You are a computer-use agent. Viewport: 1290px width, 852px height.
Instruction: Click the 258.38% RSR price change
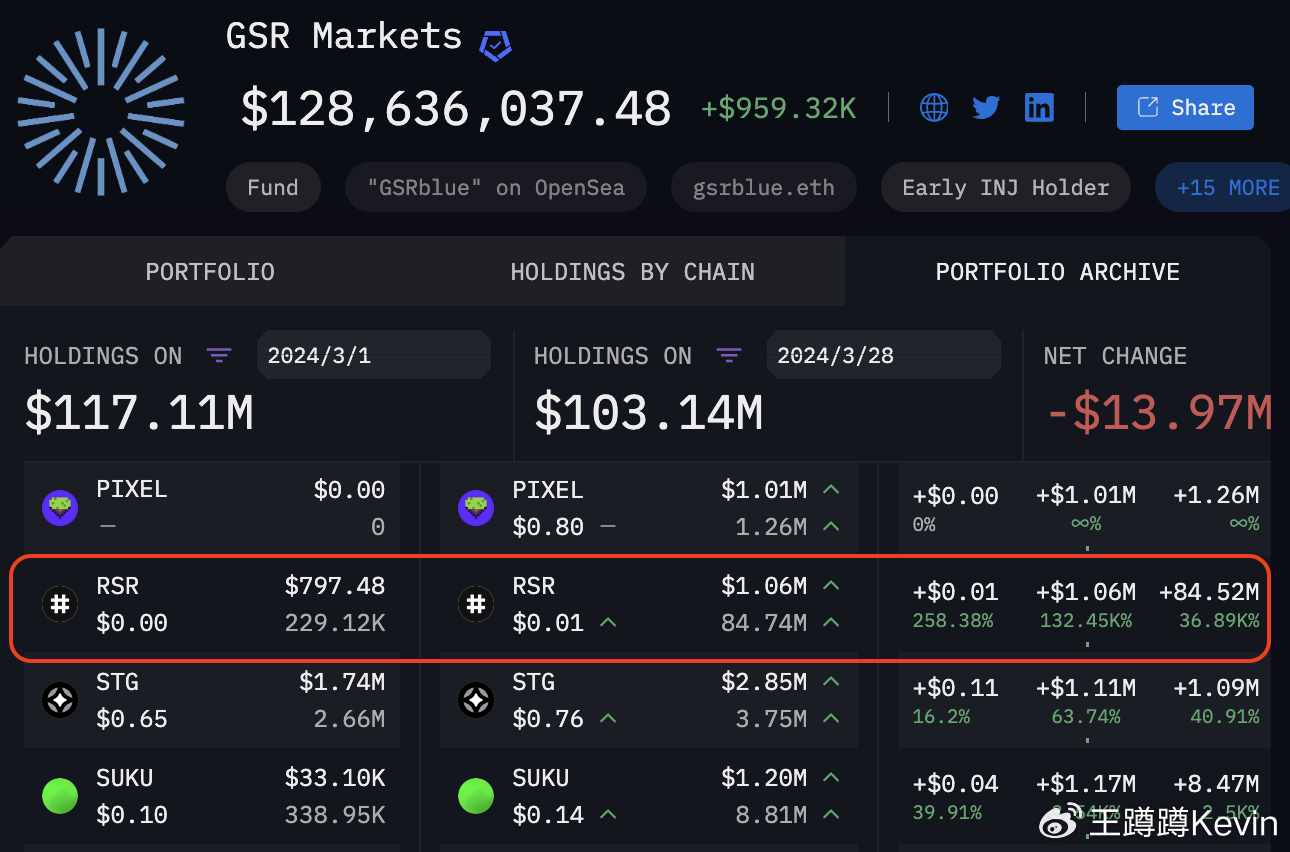click(953, 621)
